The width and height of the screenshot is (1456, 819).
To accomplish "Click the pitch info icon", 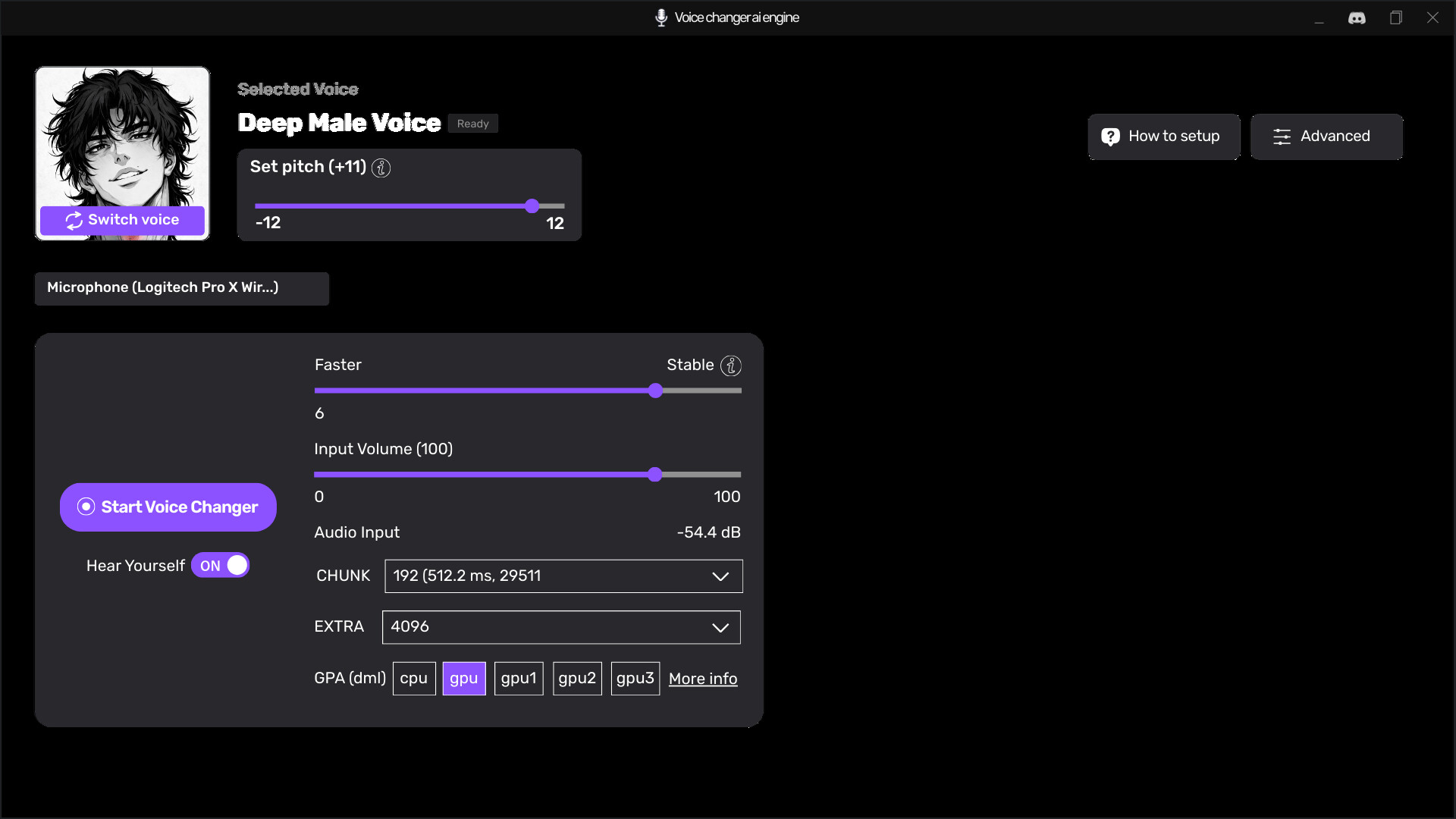I will tap(381, 168).
